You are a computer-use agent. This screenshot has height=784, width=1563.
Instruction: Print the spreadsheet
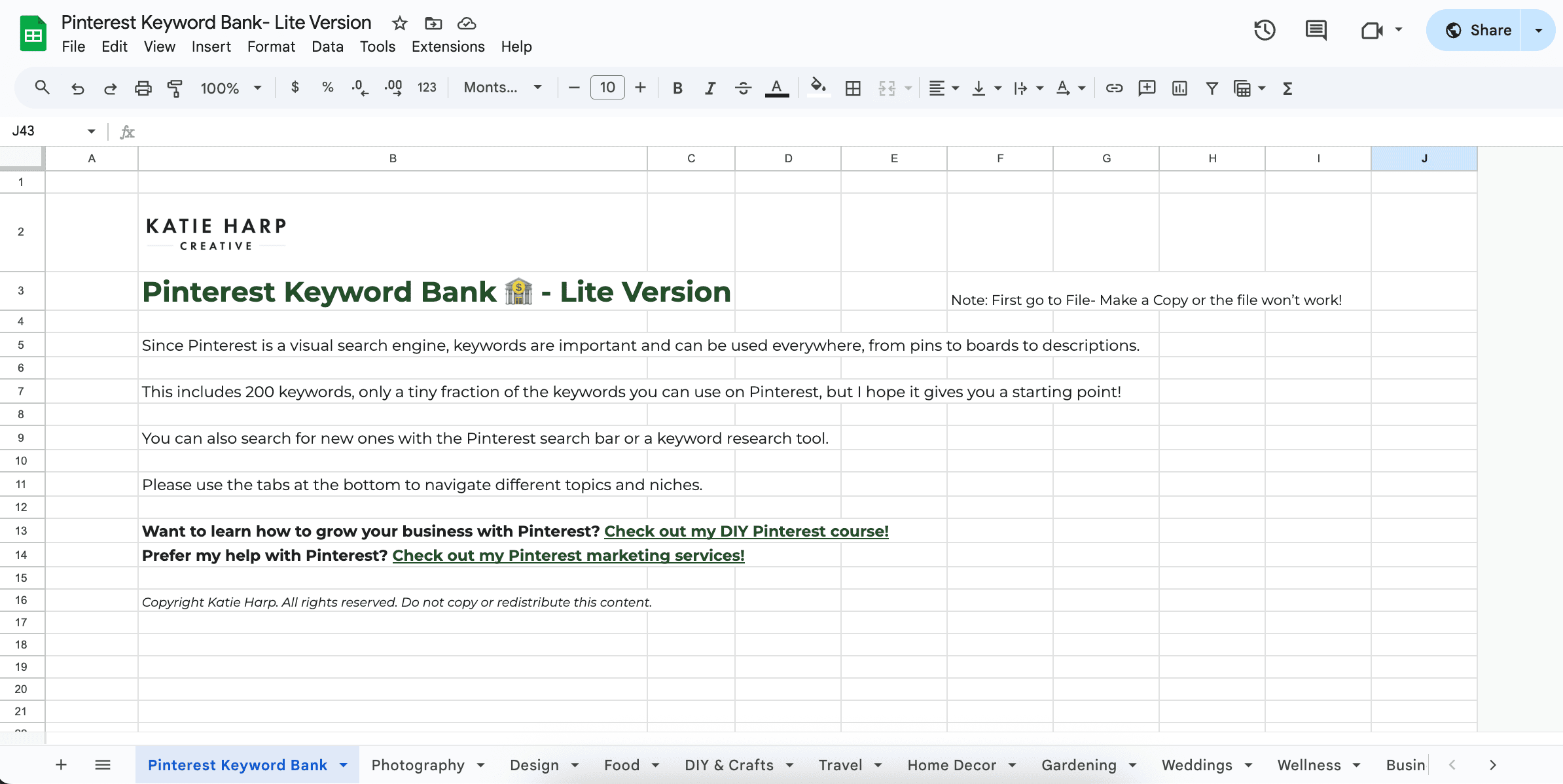coord(143,88)
